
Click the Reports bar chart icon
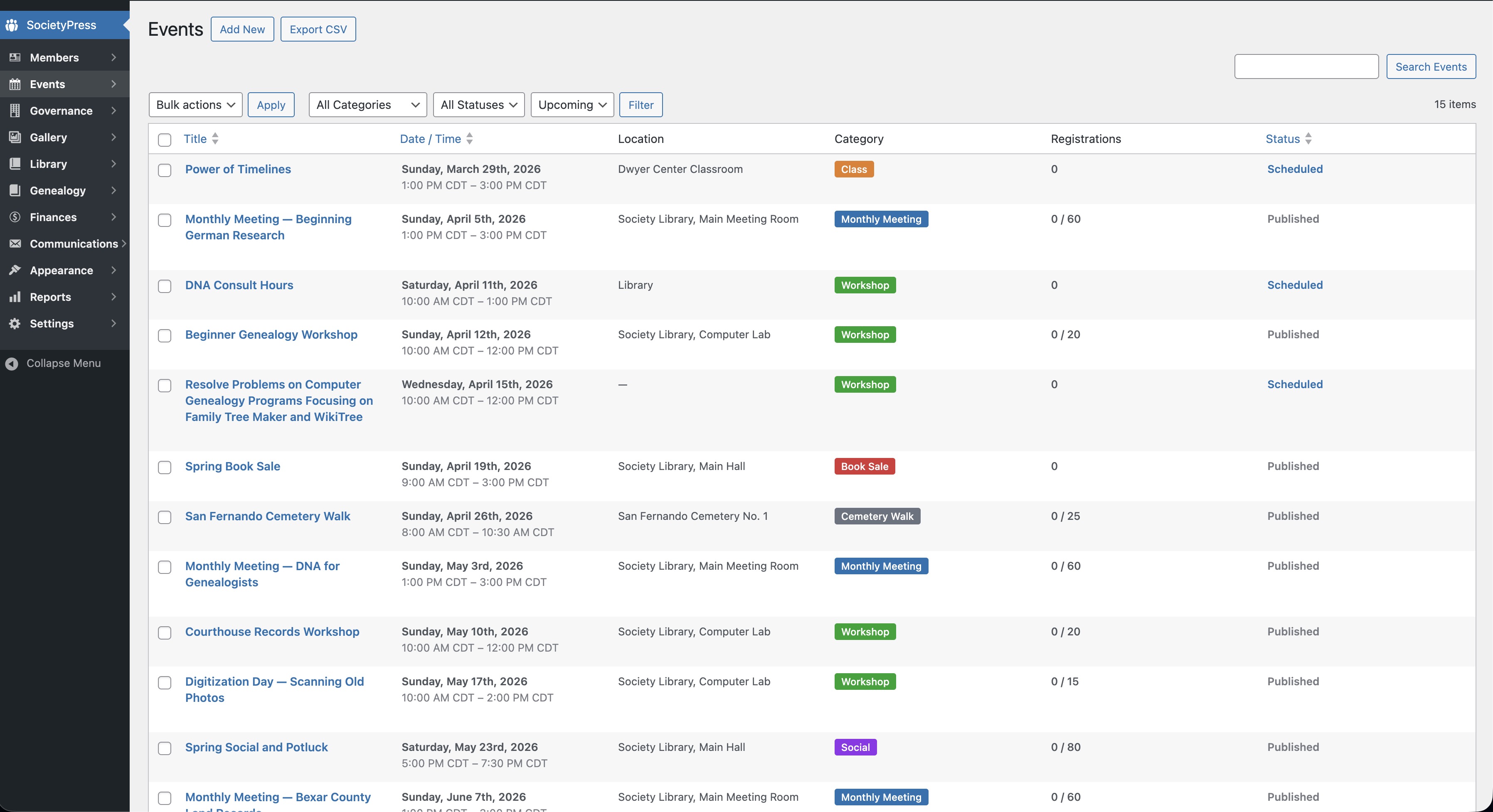15,297
